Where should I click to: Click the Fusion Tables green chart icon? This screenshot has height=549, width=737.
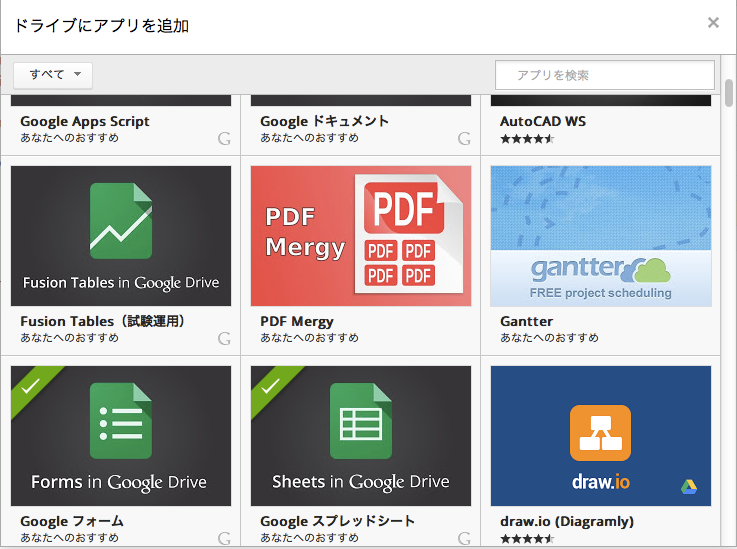coord(121,220)
